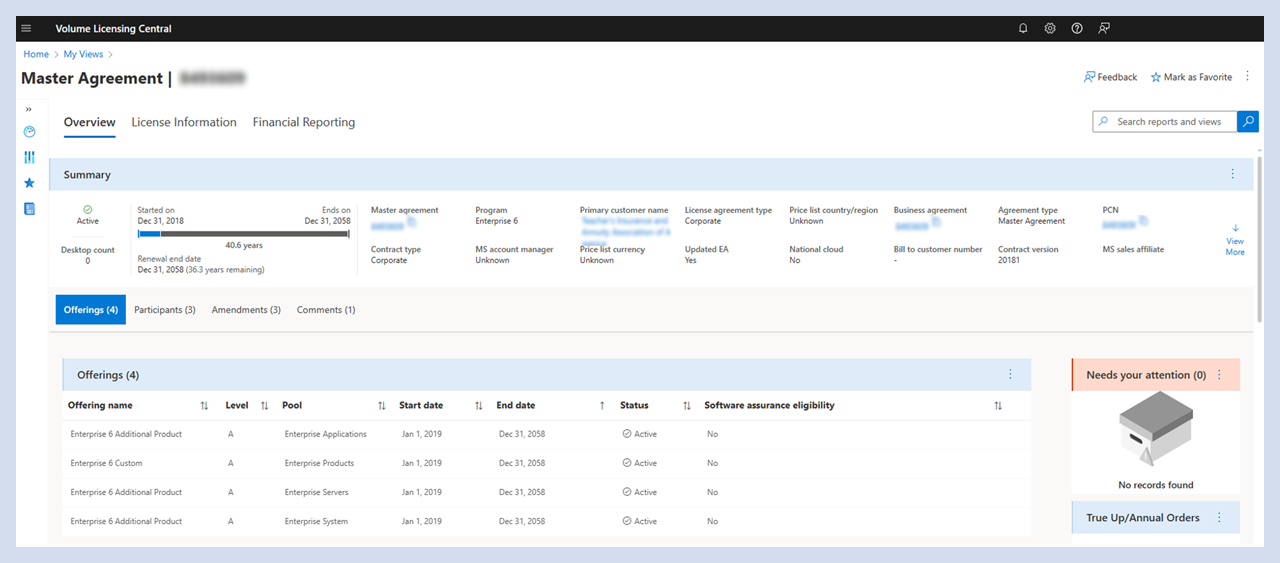Click the Agreement type value Master Agreement
Image resolution: width=1280 pixels, height=563 pixels.
pos(1032,221)
